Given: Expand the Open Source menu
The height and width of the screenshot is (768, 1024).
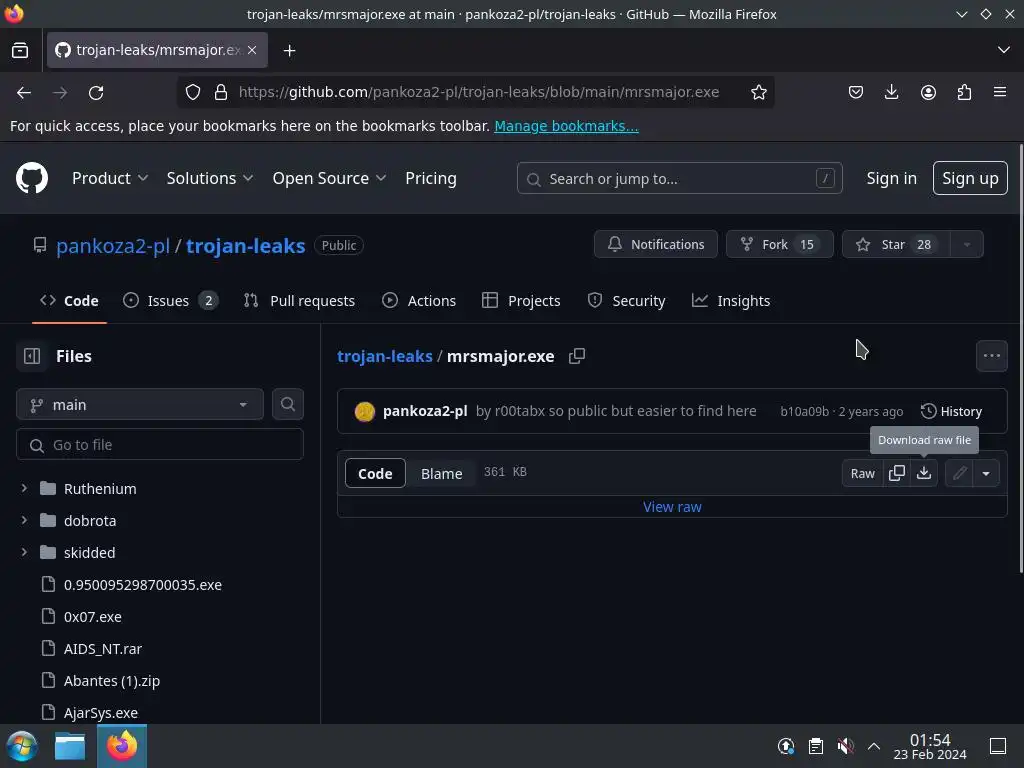Looking at the screenshot, I should click(x=329, y=178).
